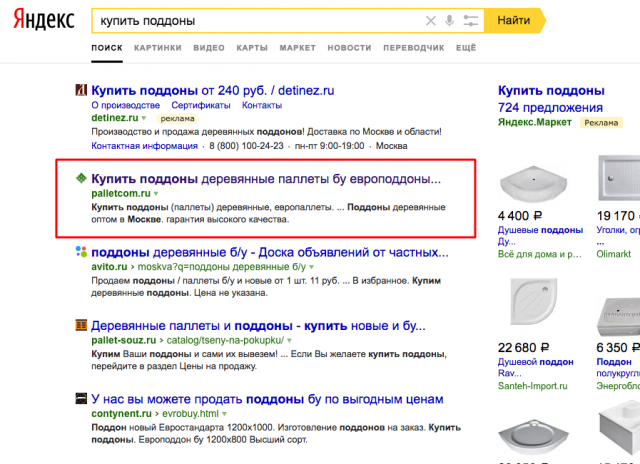This screenshot has width=640, height=464.
Task: Click the contynent.ru green URL
Action: [122, 414]
